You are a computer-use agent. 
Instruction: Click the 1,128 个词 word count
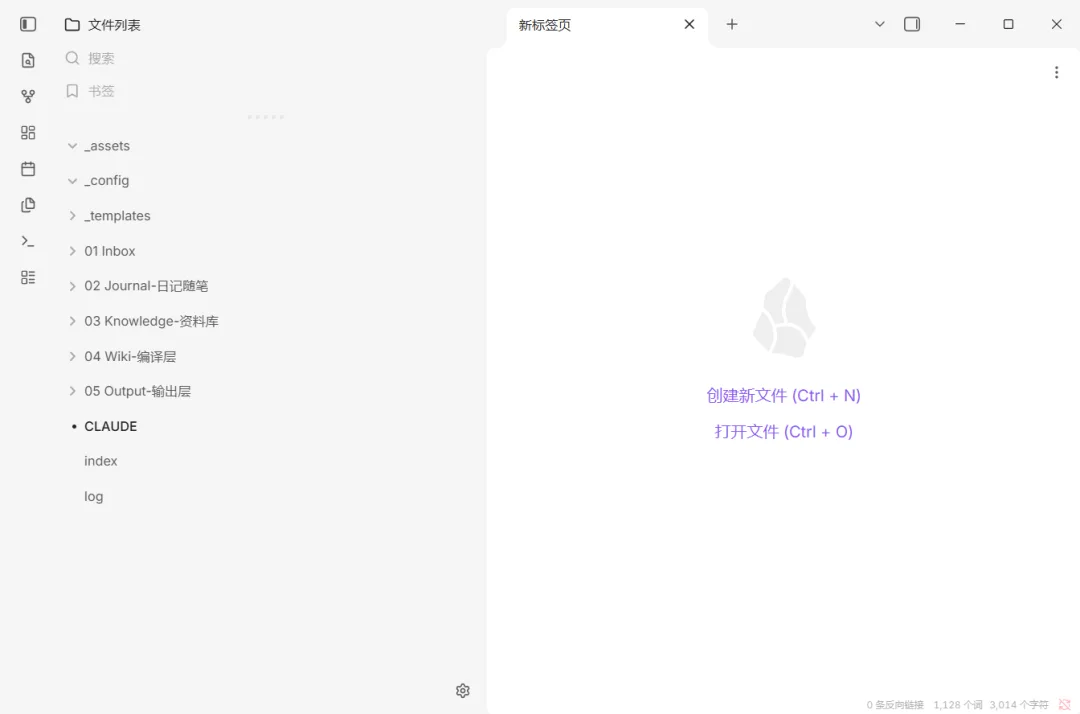(x=958, y=704)
